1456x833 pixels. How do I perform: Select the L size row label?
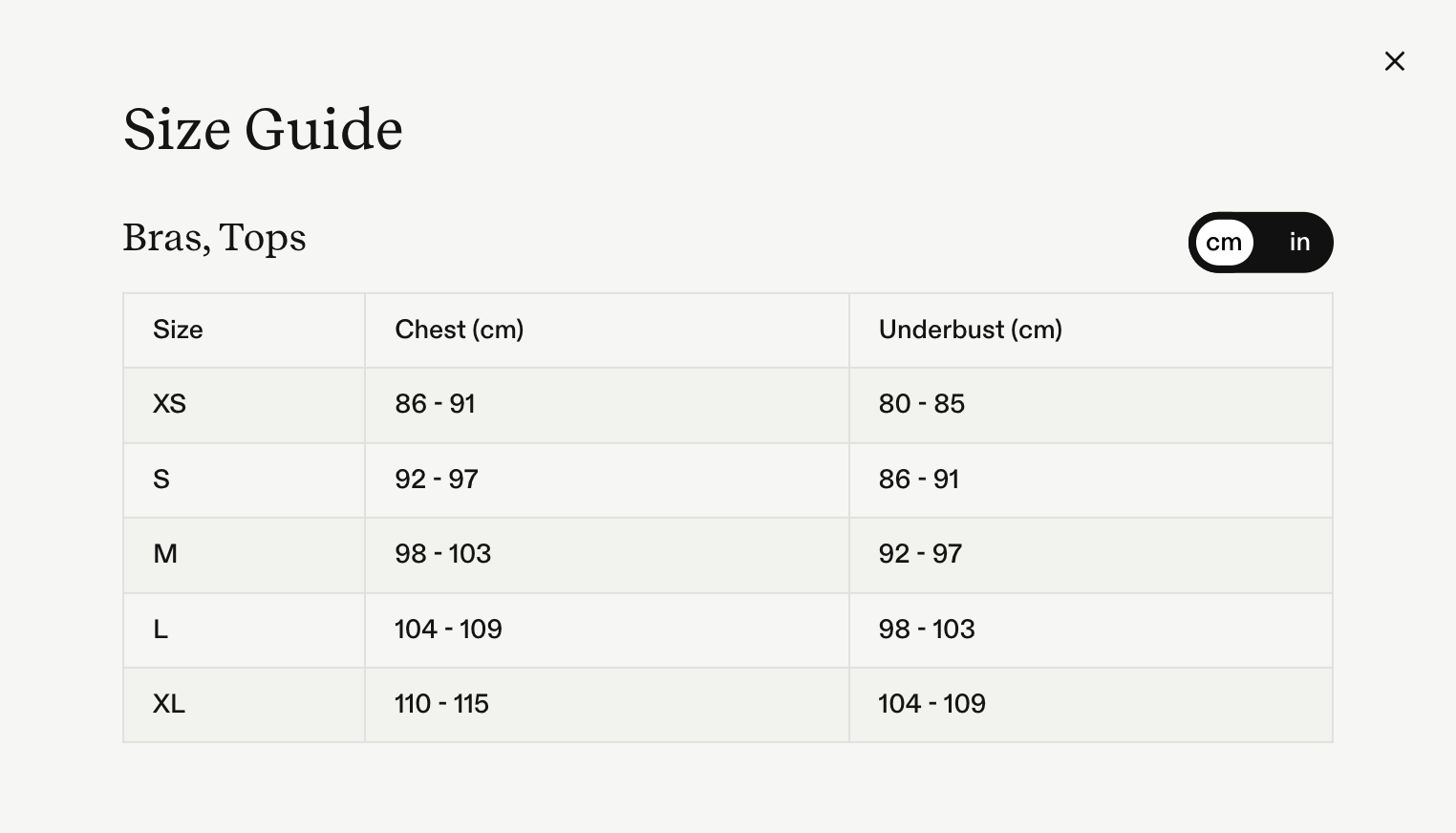coord(161,630)
